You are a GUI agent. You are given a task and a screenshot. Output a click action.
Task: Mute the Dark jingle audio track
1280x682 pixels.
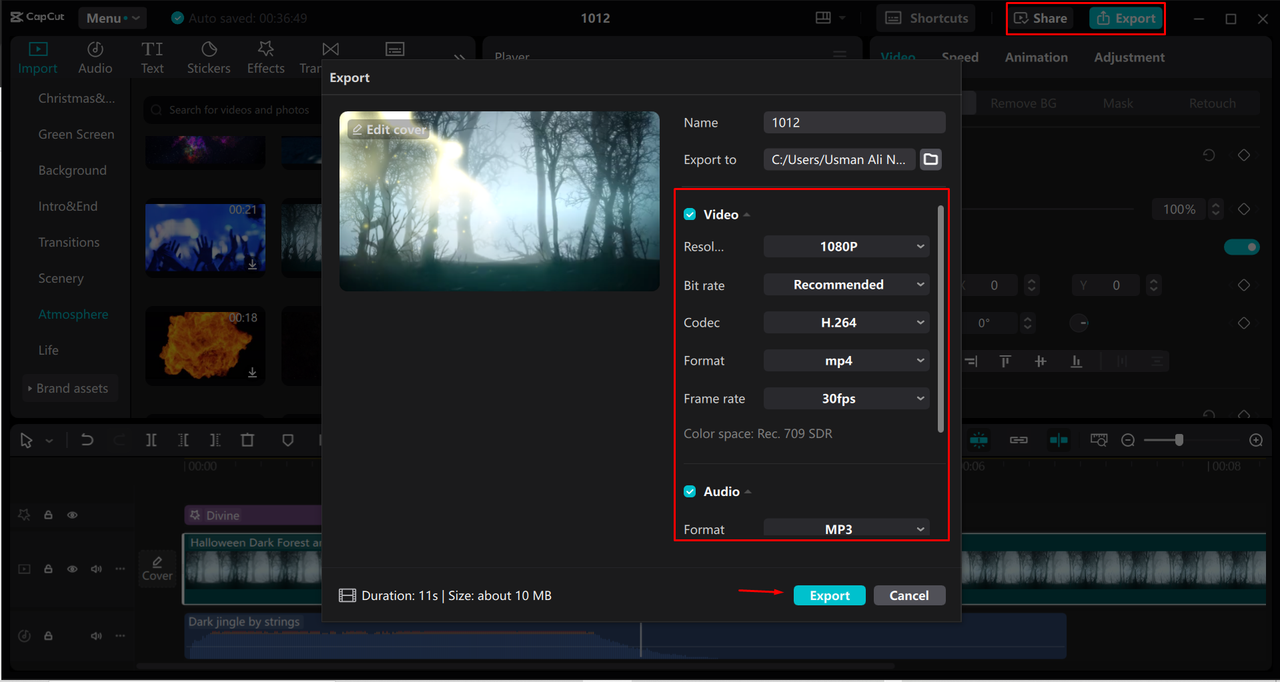click(x=96, y=636)
